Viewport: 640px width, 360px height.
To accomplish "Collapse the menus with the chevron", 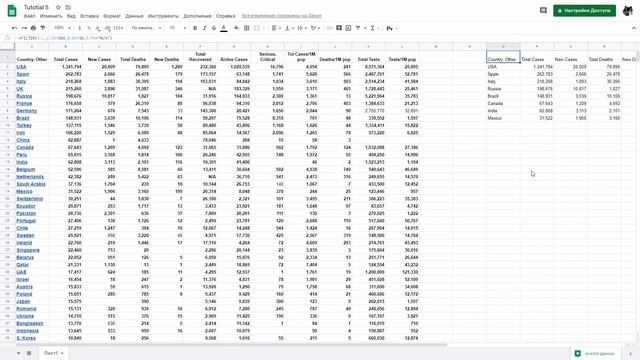I will [633, 28].
